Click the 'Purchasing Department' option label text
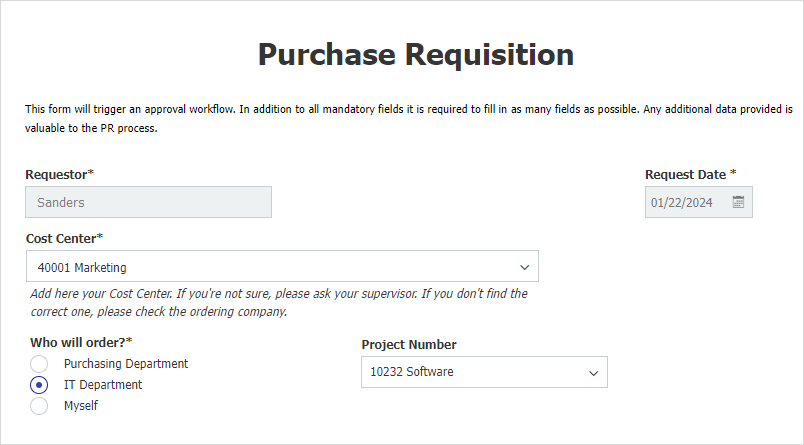This screenshot has width=804, height=445. pyautogui.click(x=126, y=364)
